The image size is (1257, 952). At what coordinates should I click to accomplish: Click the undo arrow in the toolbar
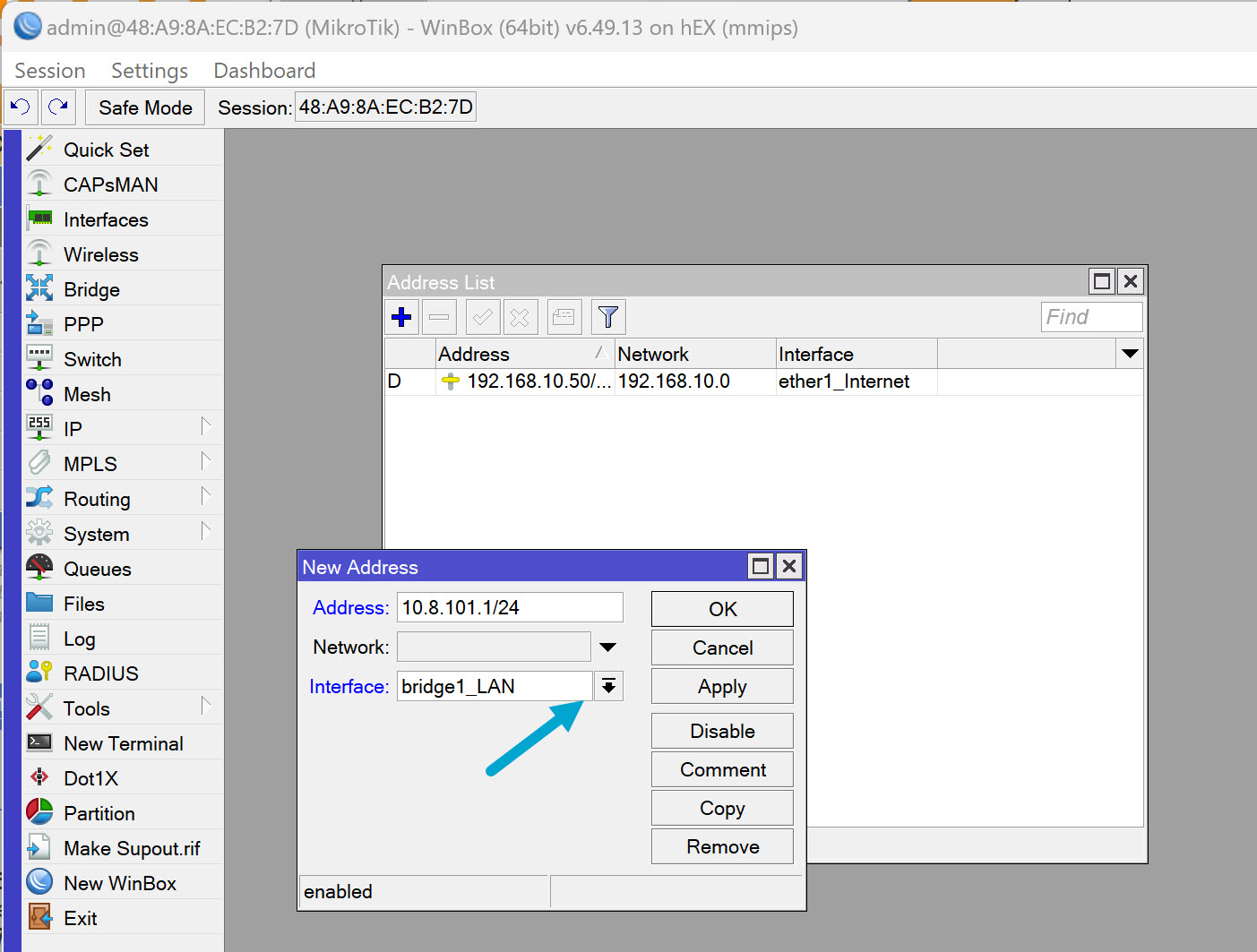(20, 107)
